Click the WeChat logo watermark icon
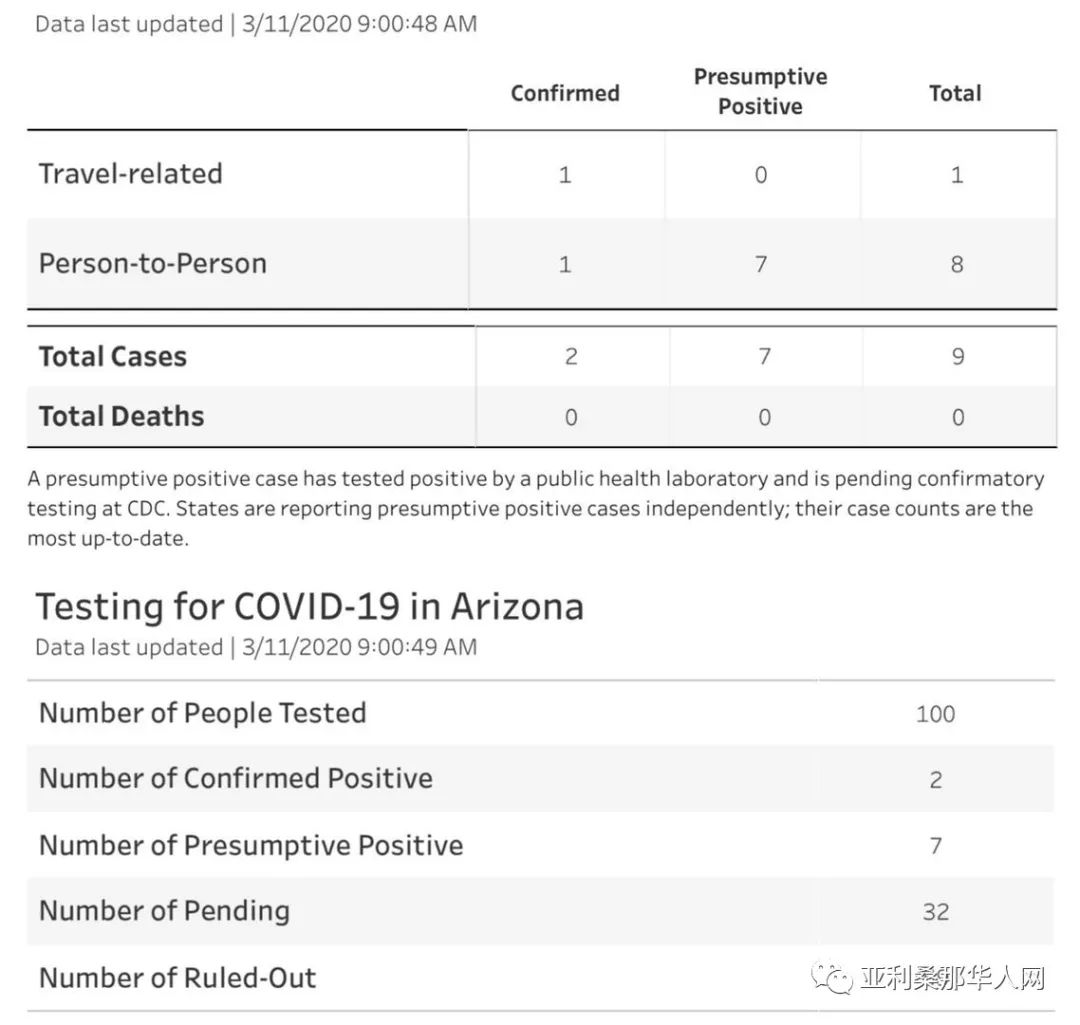 [833, 977]
